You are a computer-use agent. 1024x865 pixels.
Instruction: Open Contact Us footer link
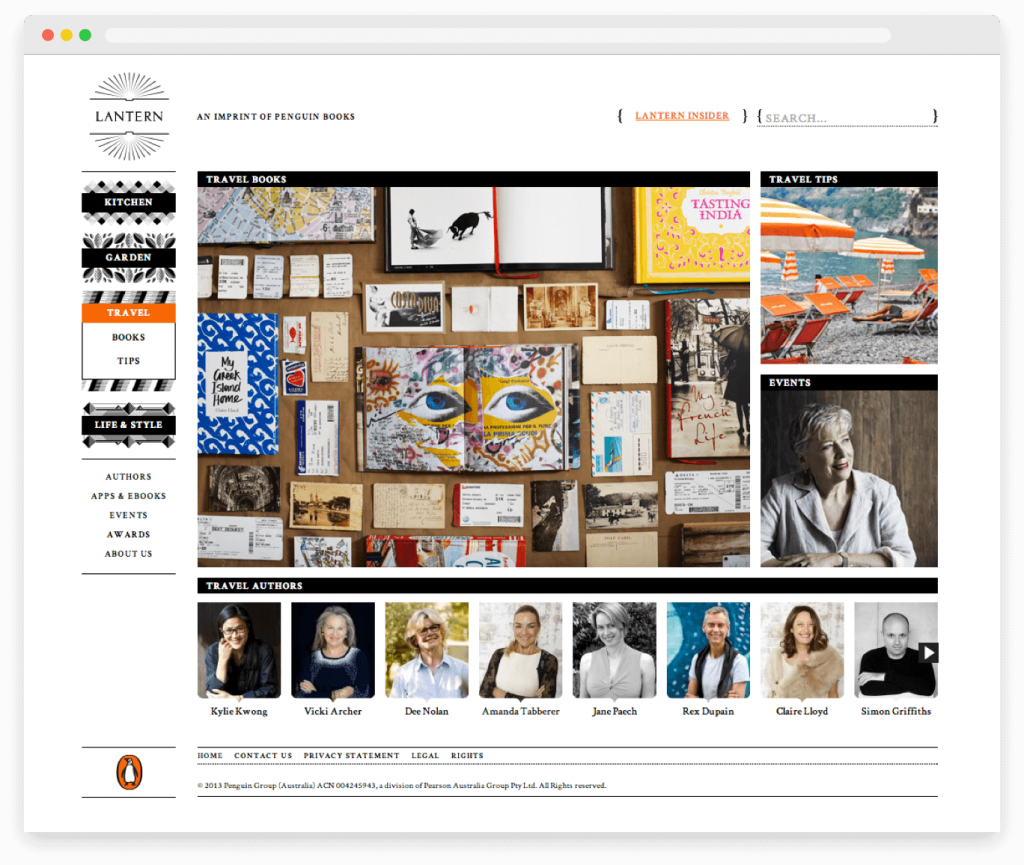tap(263, 755)
